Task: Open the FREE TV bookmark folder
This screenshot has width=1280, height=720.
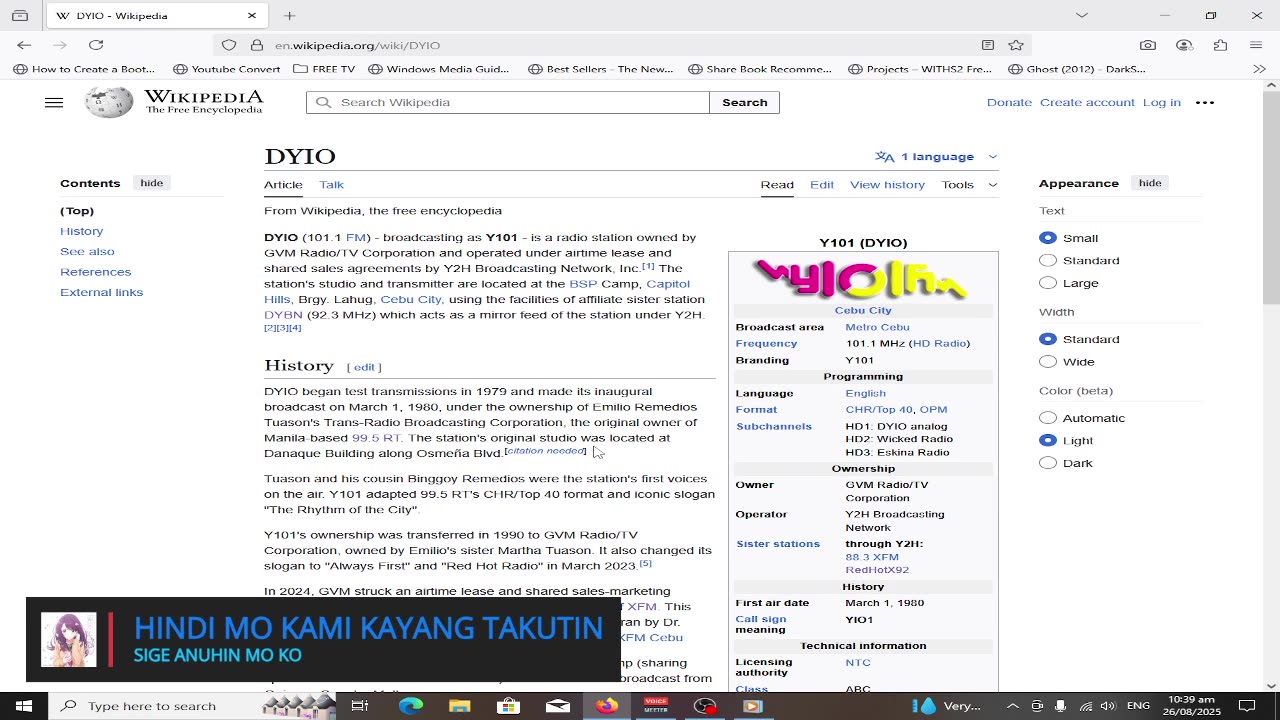Action: 324,69
